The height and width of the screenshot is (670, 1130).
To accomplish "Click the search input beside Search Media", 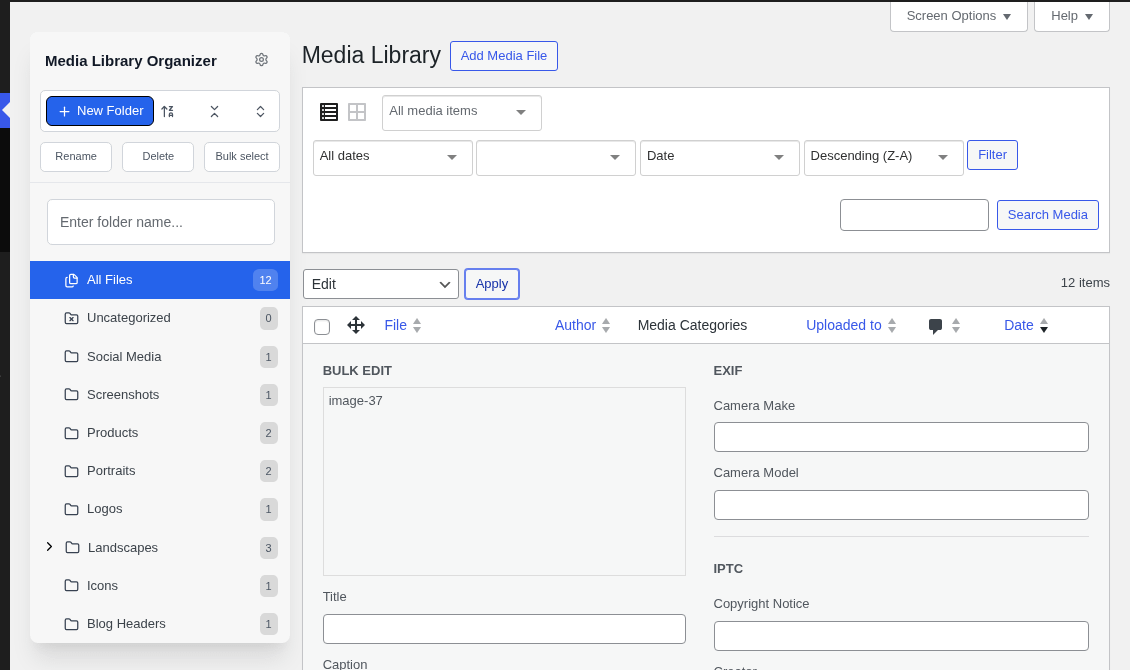I will point(913,215).
